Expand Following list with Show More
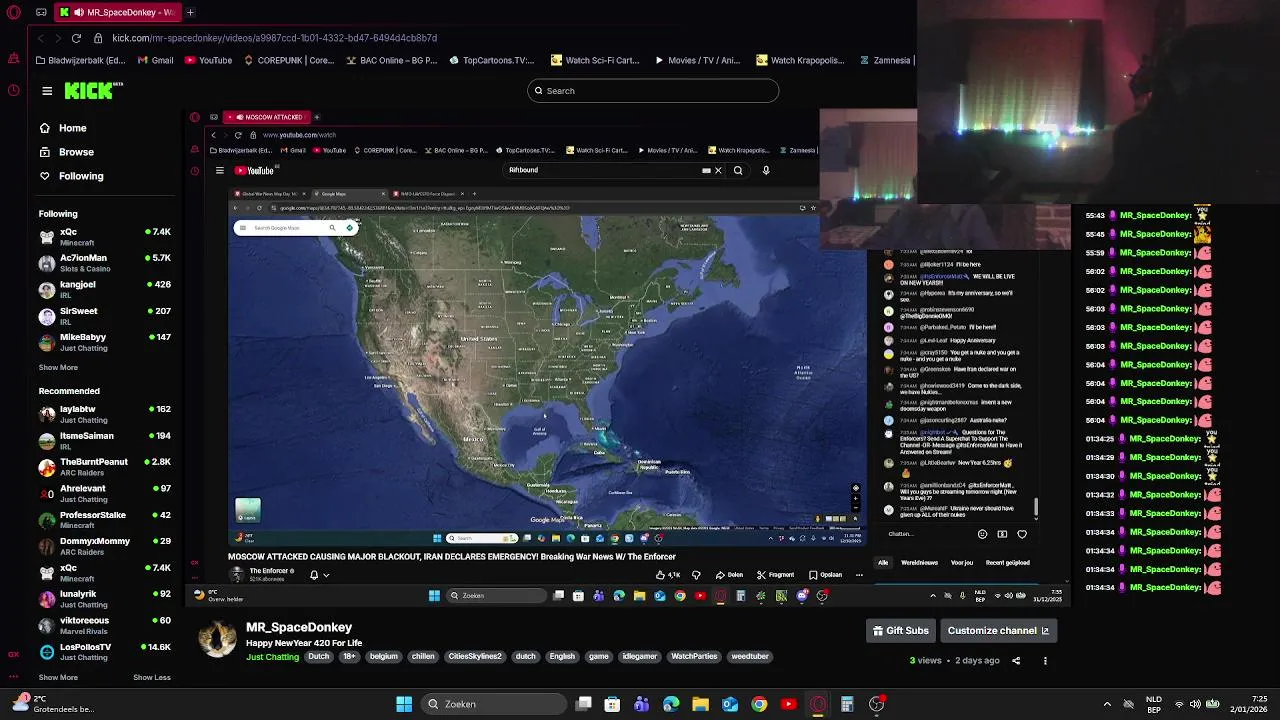This screenshot has height=720, width=1280. point(58,367)
